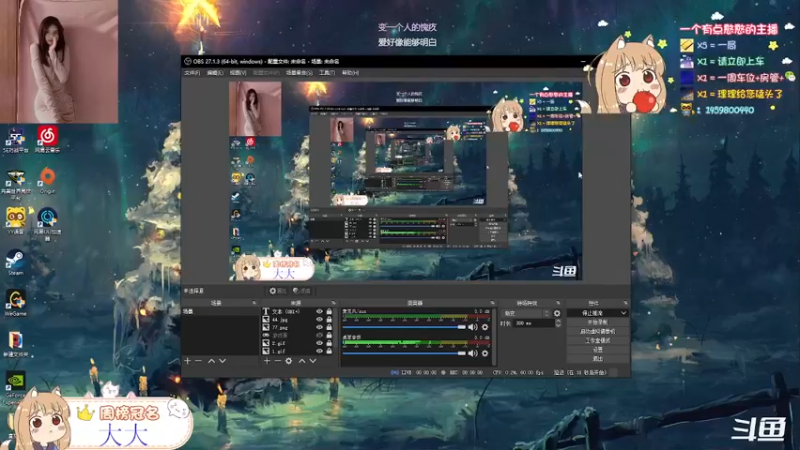Open the 5E platform desktop shortcut

15,139
